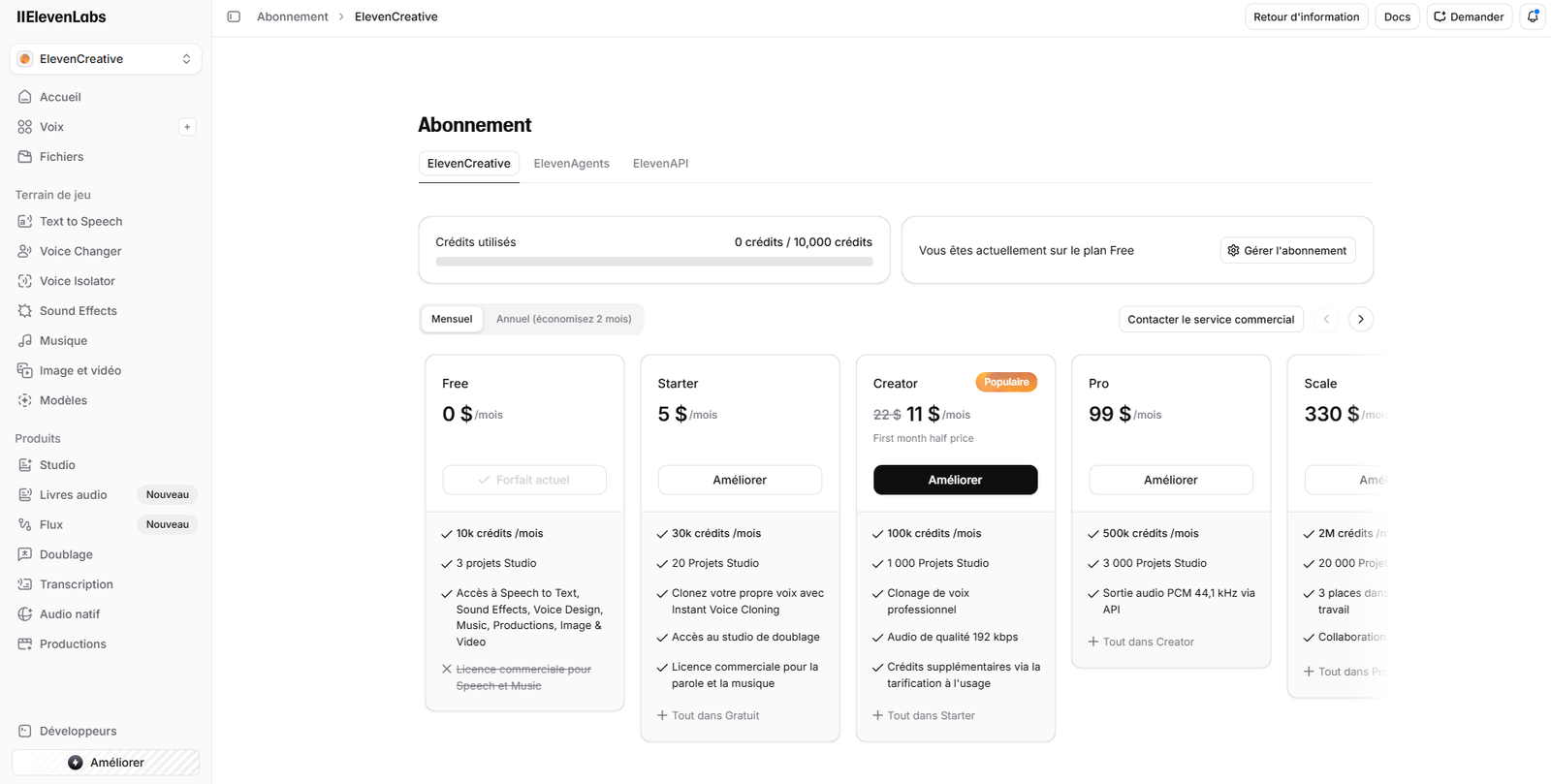Viewport: 1551px width, 784px height.
Task: Open the Musique sidebar item
Action: coord(63,341)
